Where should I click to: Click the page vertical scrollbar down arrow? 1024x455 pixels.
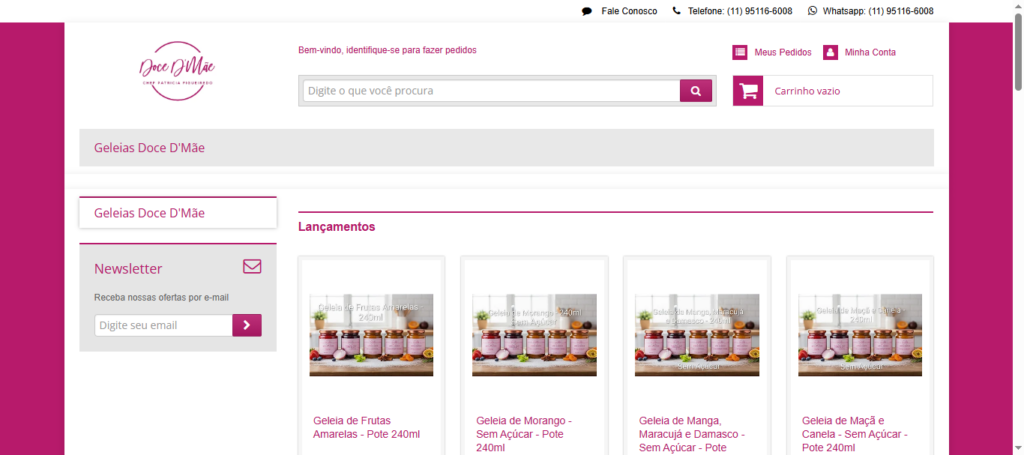[x=1016, y=448]
